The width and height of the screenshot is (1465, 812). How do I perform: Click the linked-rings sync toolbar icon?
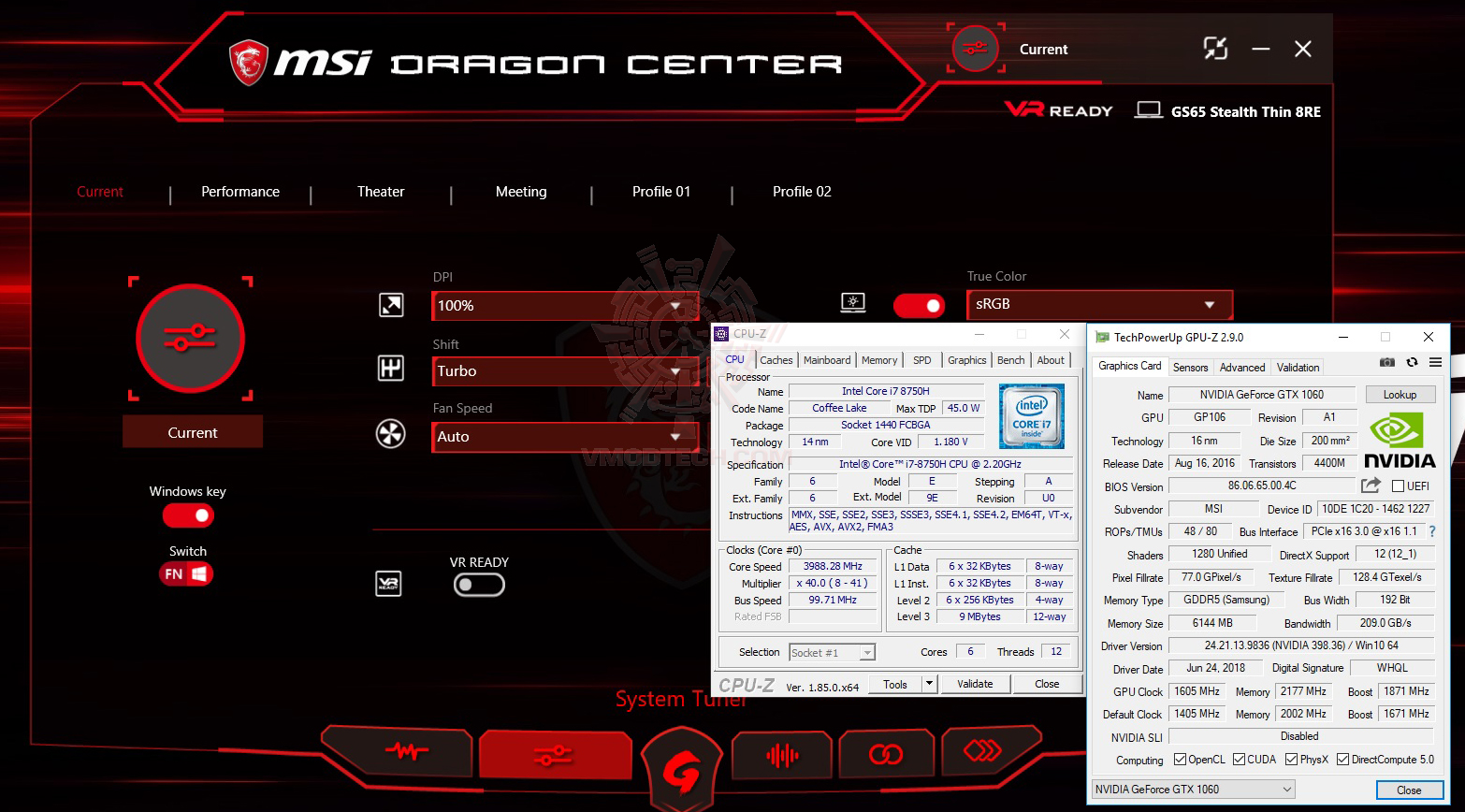point(886,752)
